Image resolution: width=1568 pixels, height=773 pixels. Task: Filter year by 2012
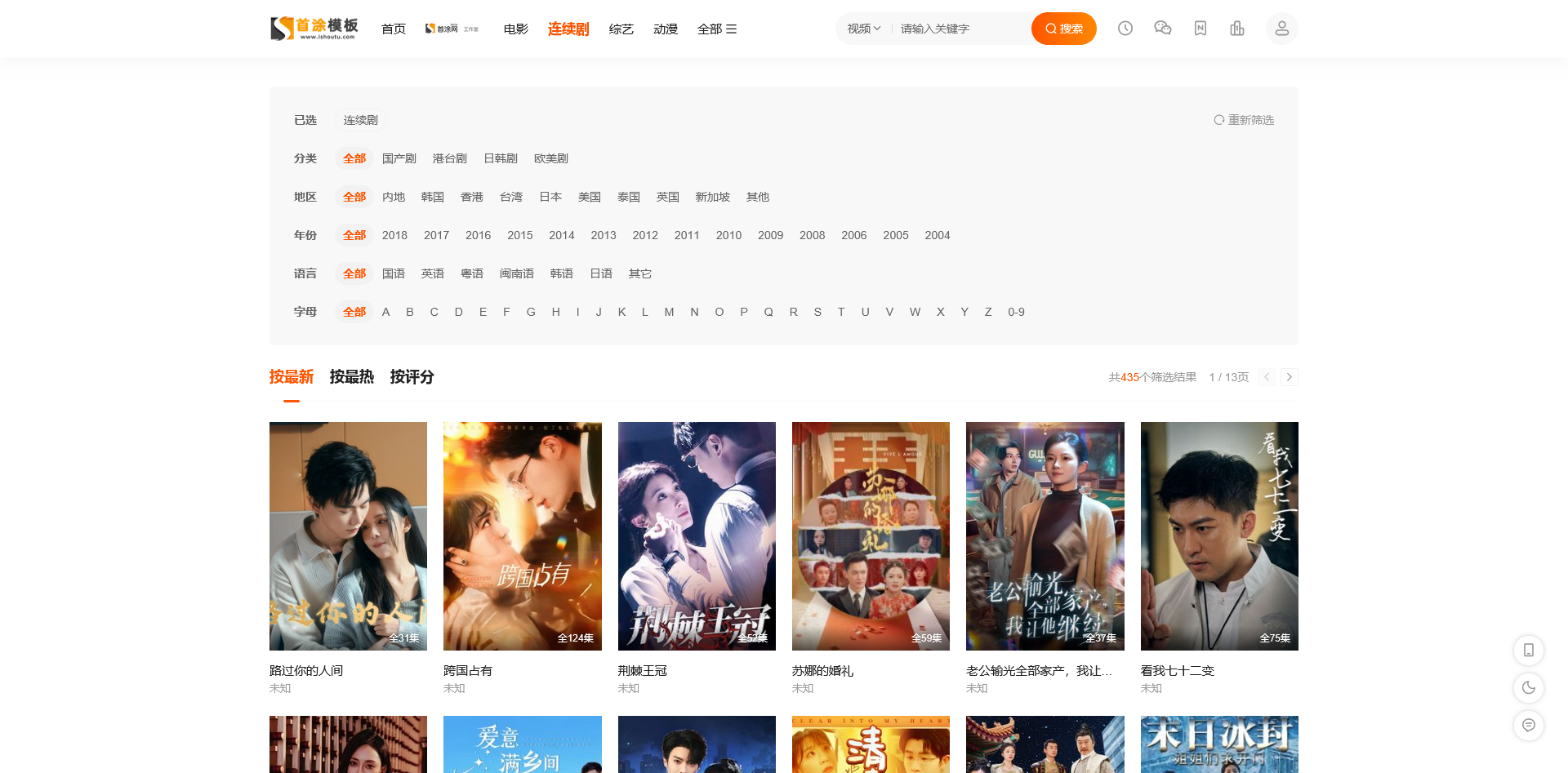tap(645, 235)
